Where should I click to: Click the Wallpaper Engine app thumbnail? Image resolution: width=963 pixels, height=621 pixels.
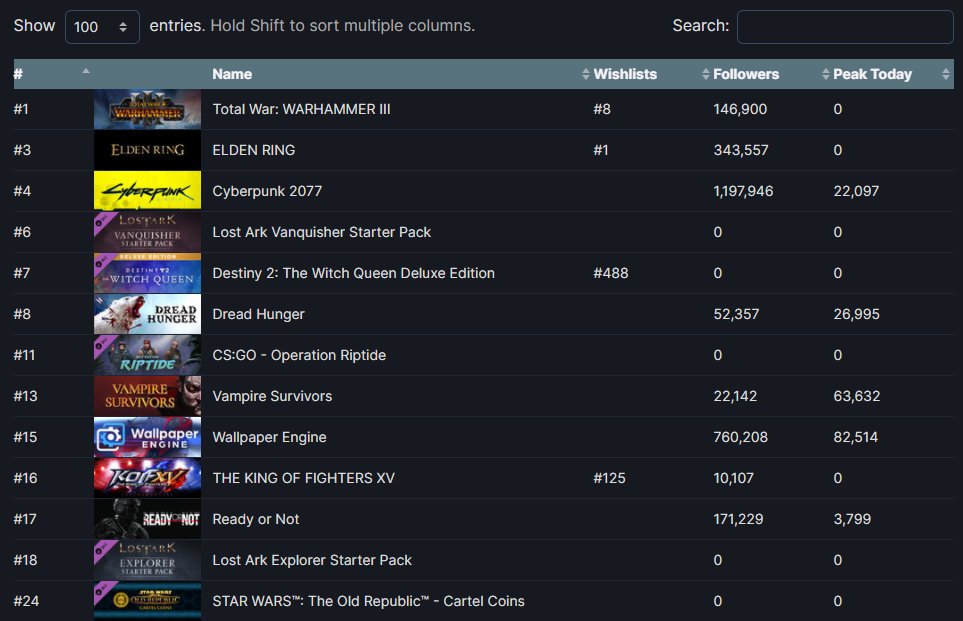(147, 437)
